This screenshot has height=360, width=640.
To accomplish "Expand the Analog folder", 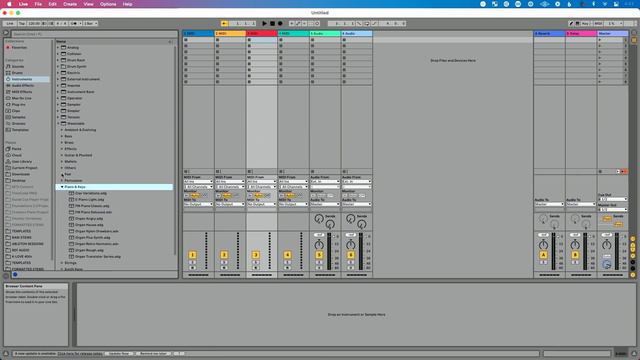I will click(58, 48).
